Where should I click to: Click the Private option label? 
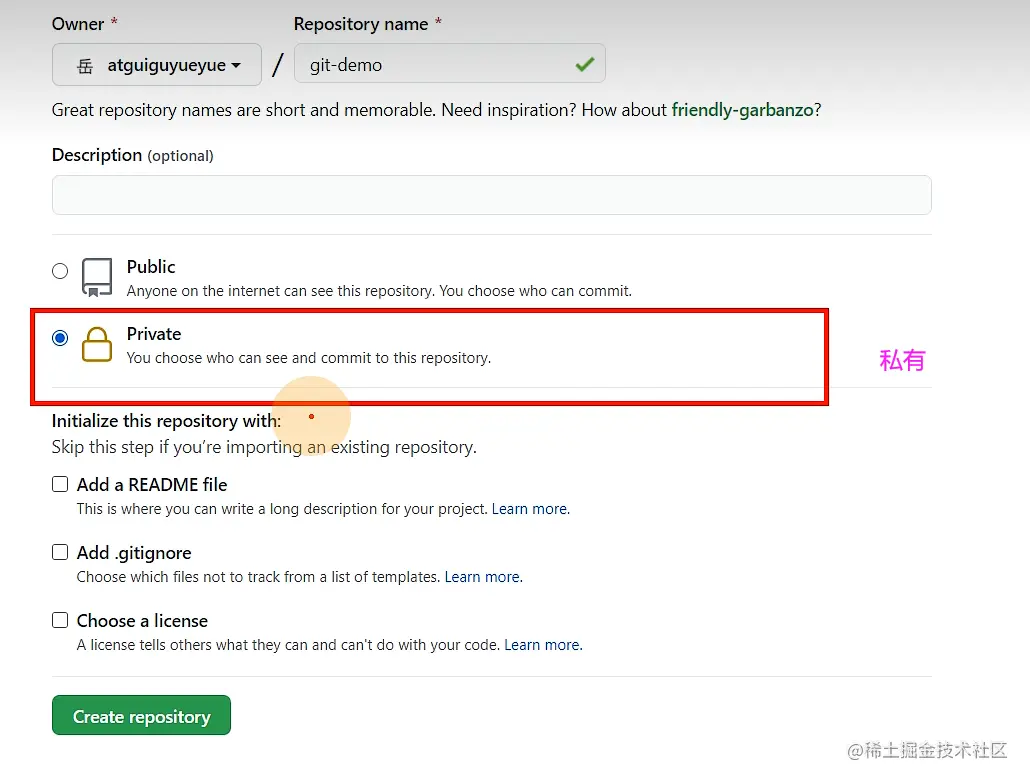154,334
